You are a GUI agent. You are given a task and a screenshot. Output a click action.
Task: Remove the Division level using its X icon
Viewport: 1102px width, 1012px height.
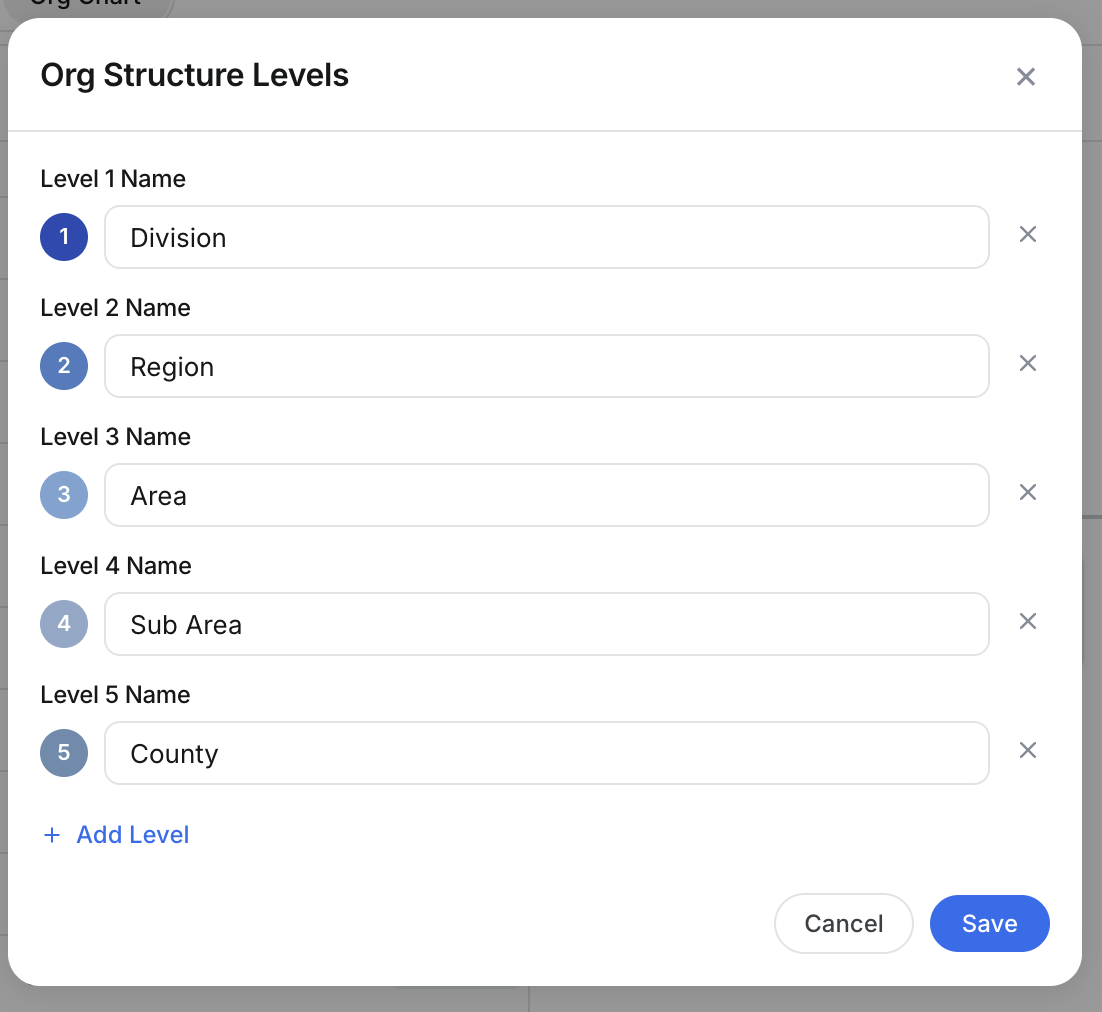point(1027,234)
